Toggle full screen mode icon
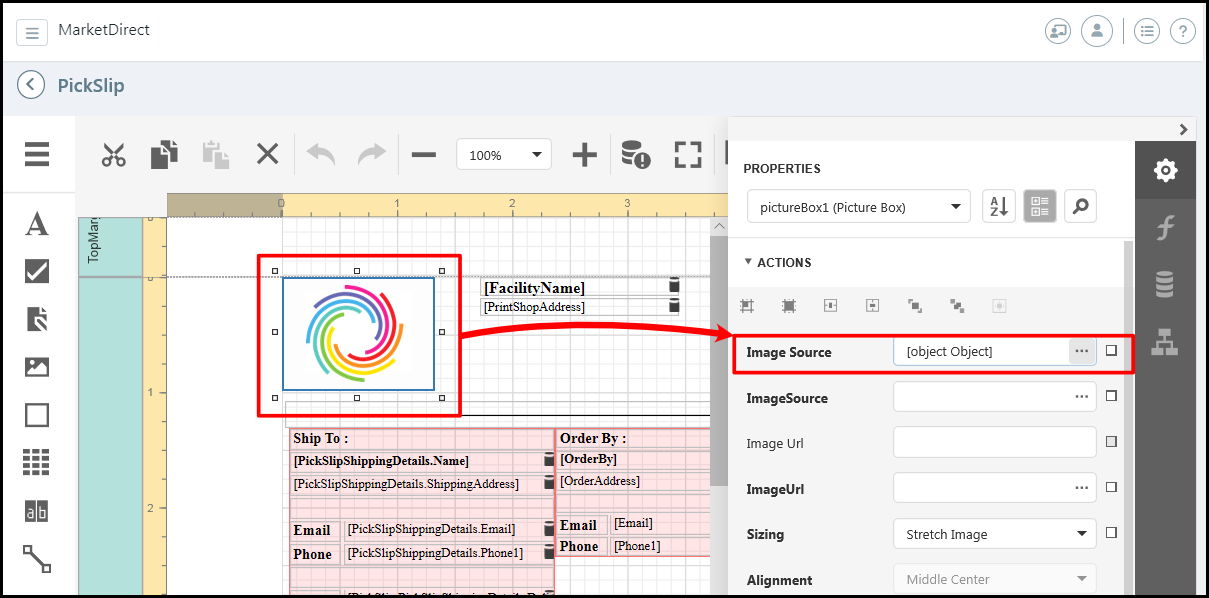 (x=687, y=155)
